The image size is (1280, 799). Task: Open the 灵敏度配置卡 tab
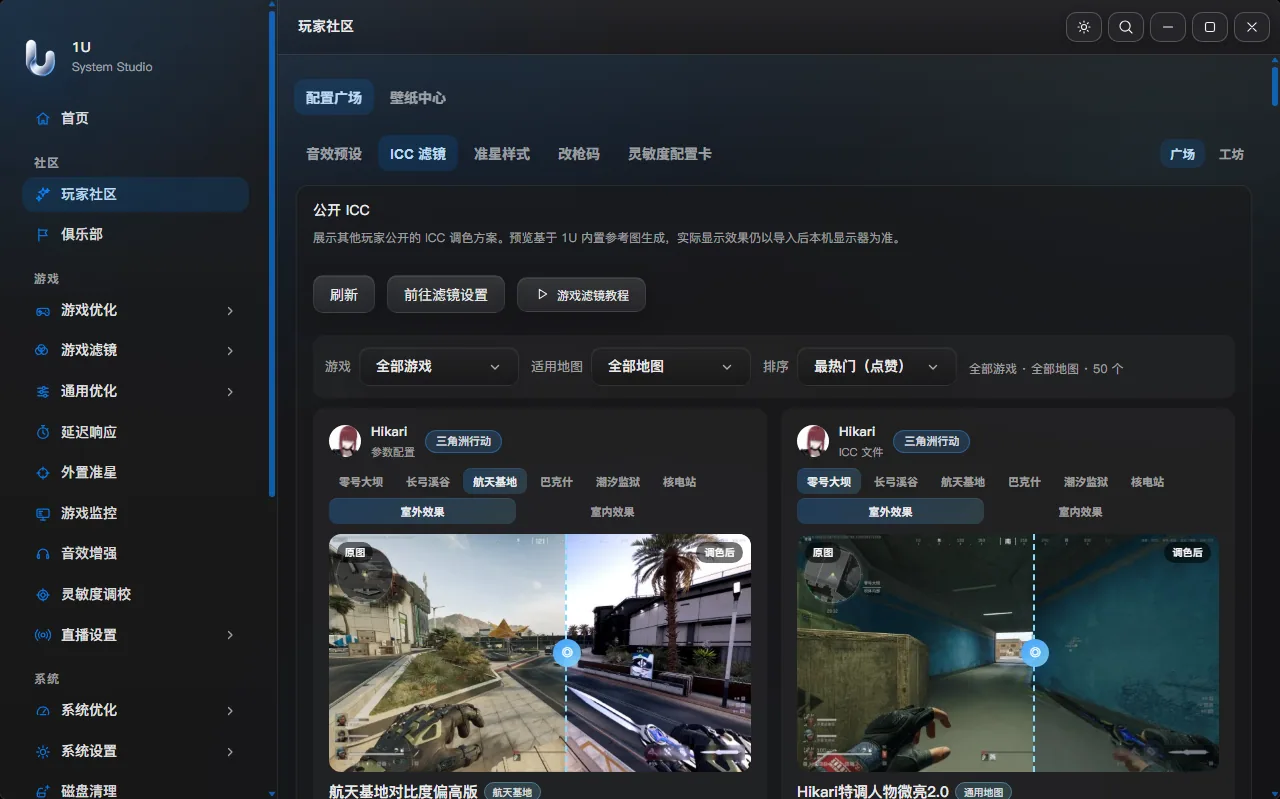[x=670, y=154]
